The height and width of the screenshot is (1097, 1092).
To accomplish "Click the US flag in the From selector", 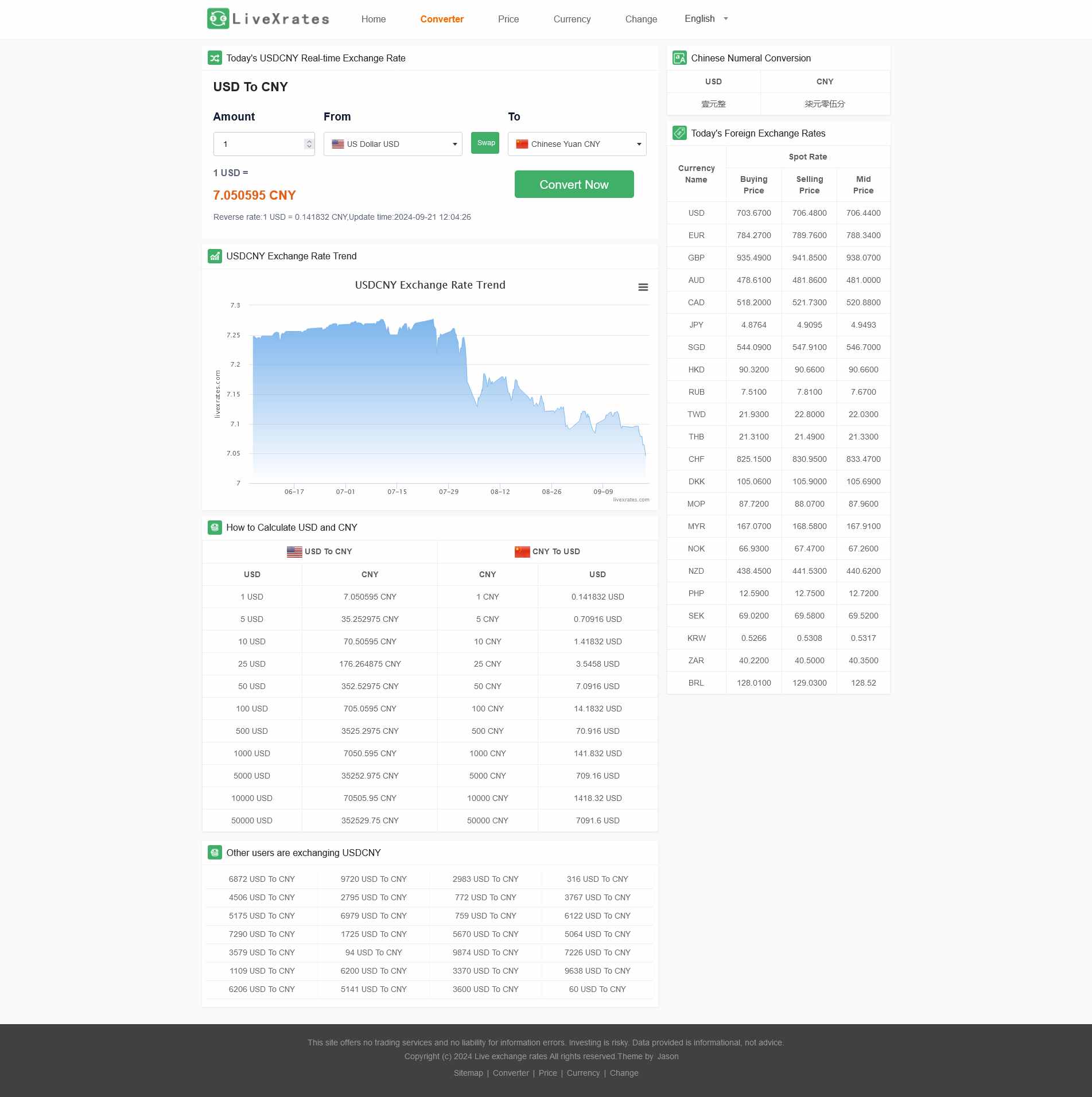I will pos(338,144).
